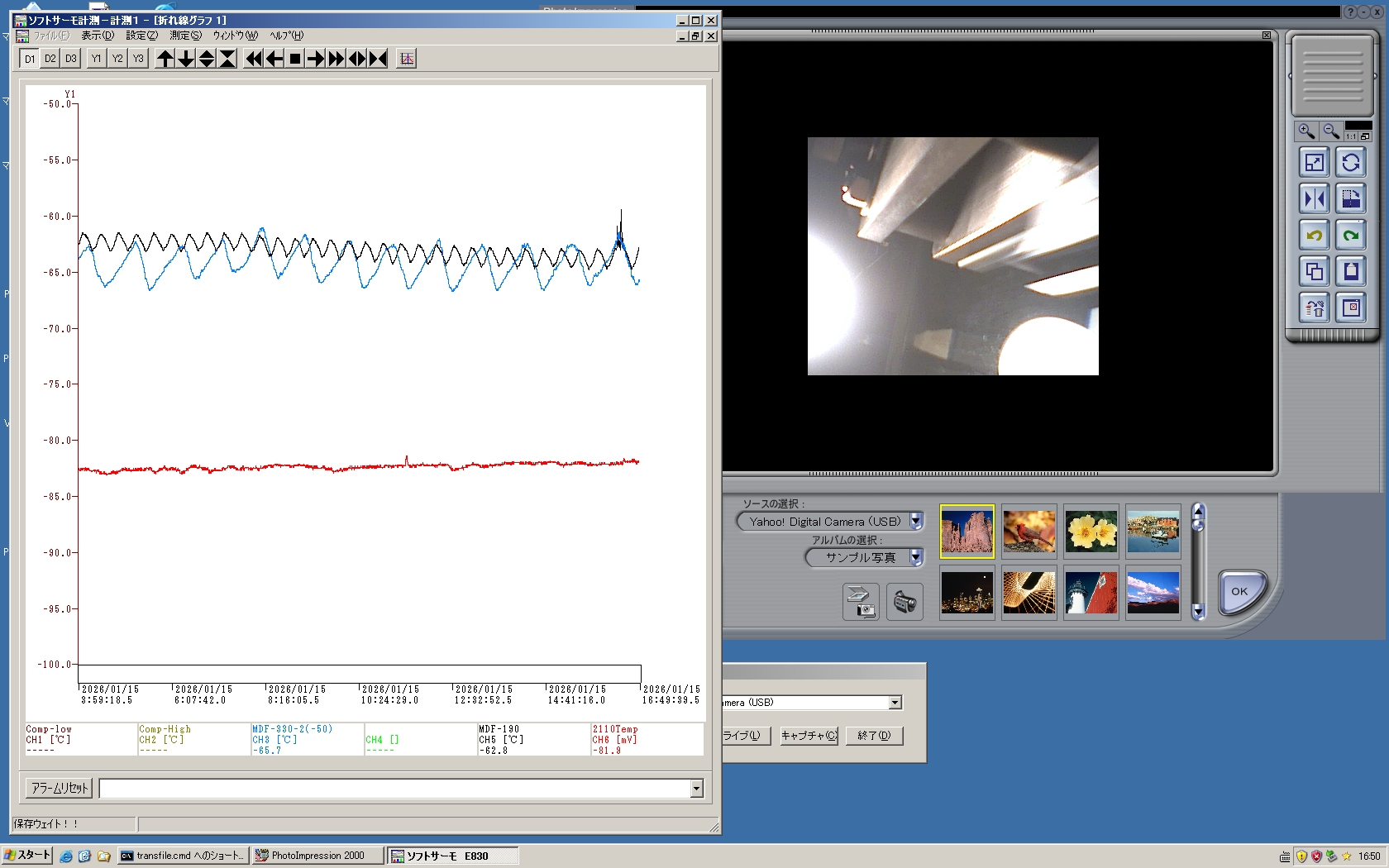
Task: Open the 設定(Z) menu
Action: [141, 36]
